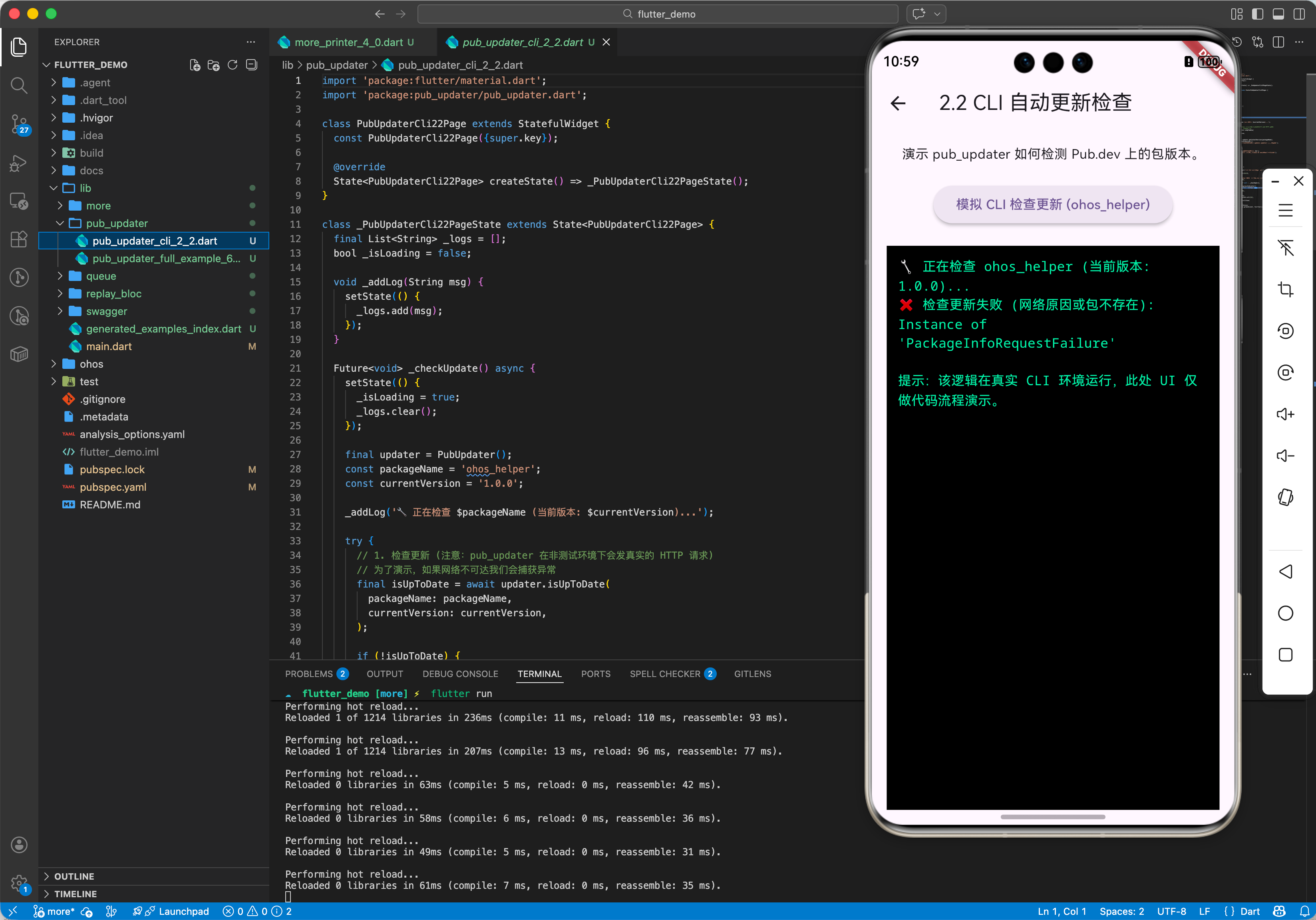Screen dimensions: 1316x920
Task: Switch to the DEBUG CONSOLE tab
Action: (x=460, y=673)
